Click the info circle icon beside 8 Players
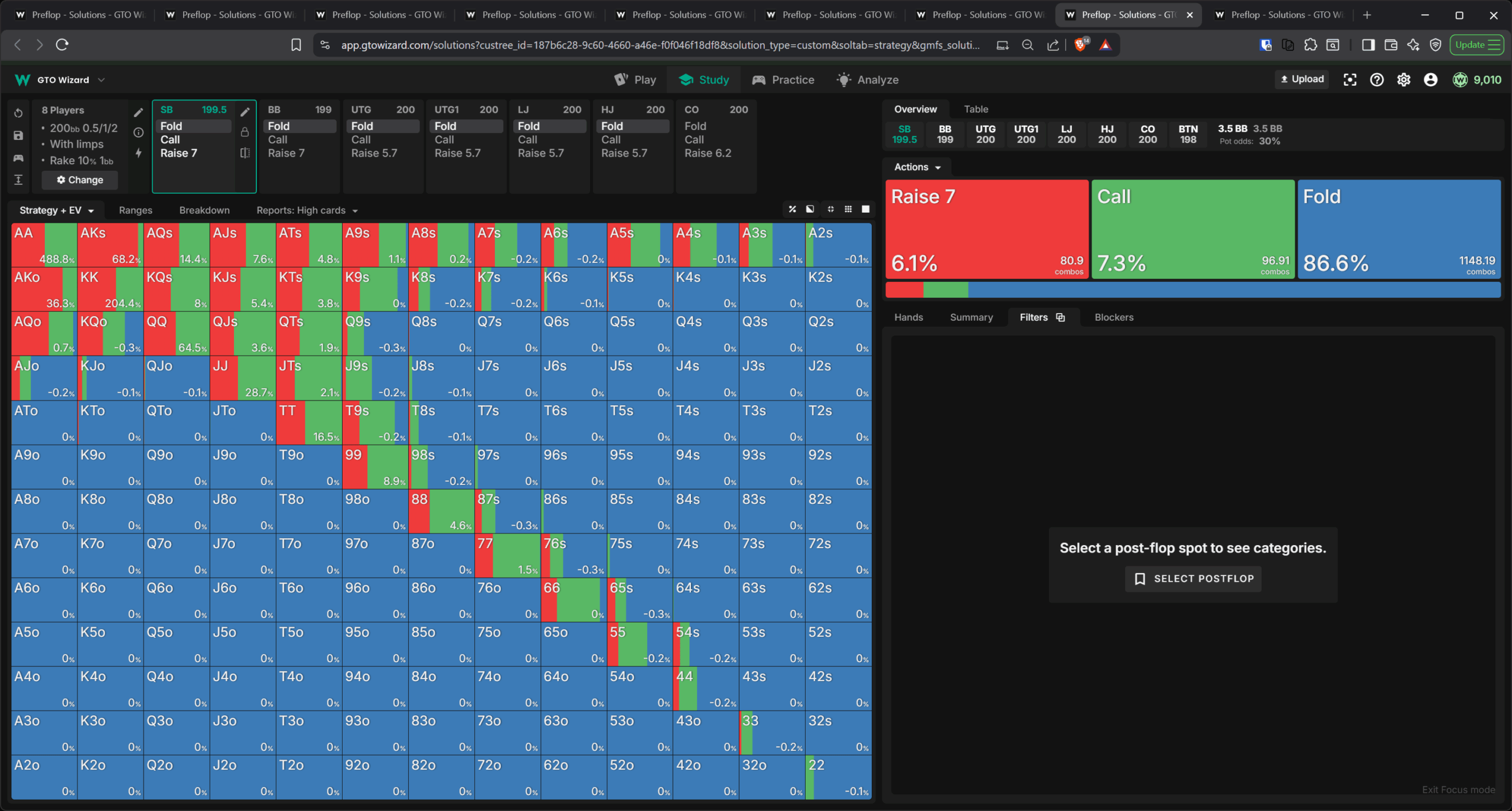Screen dimensions: 1512x811 (x=139, y=132)
